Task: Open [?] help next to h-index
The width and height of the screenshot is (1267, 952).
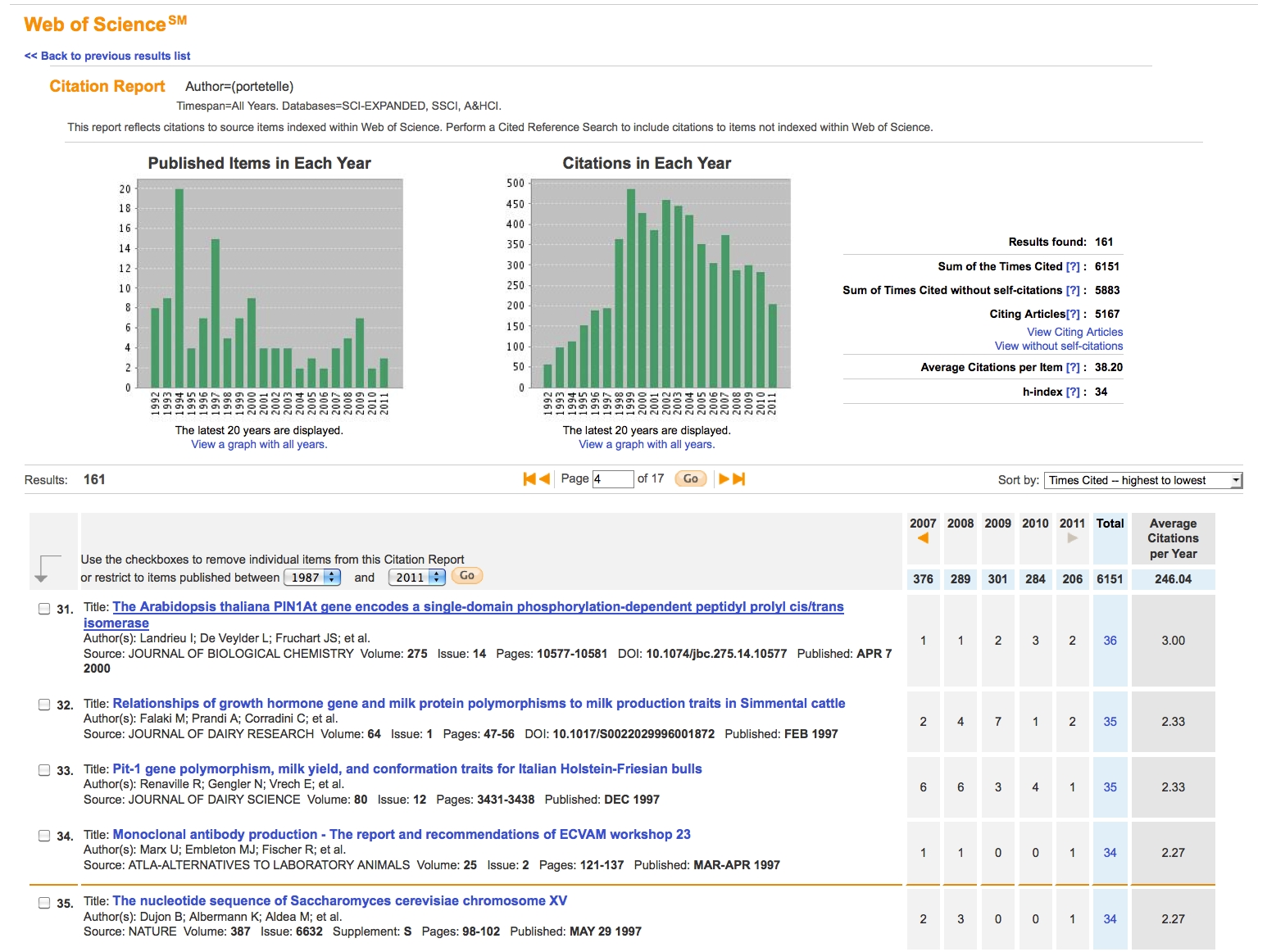Action: [x=1073, y=392]
